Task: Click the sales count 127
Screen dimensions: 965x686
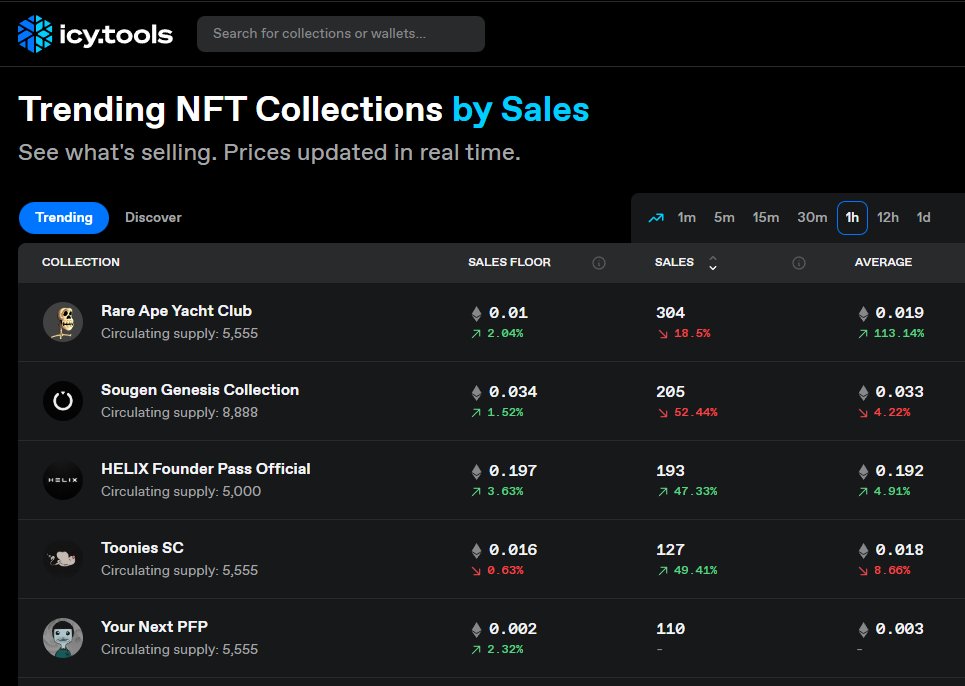Action: [x=670, y=550]
